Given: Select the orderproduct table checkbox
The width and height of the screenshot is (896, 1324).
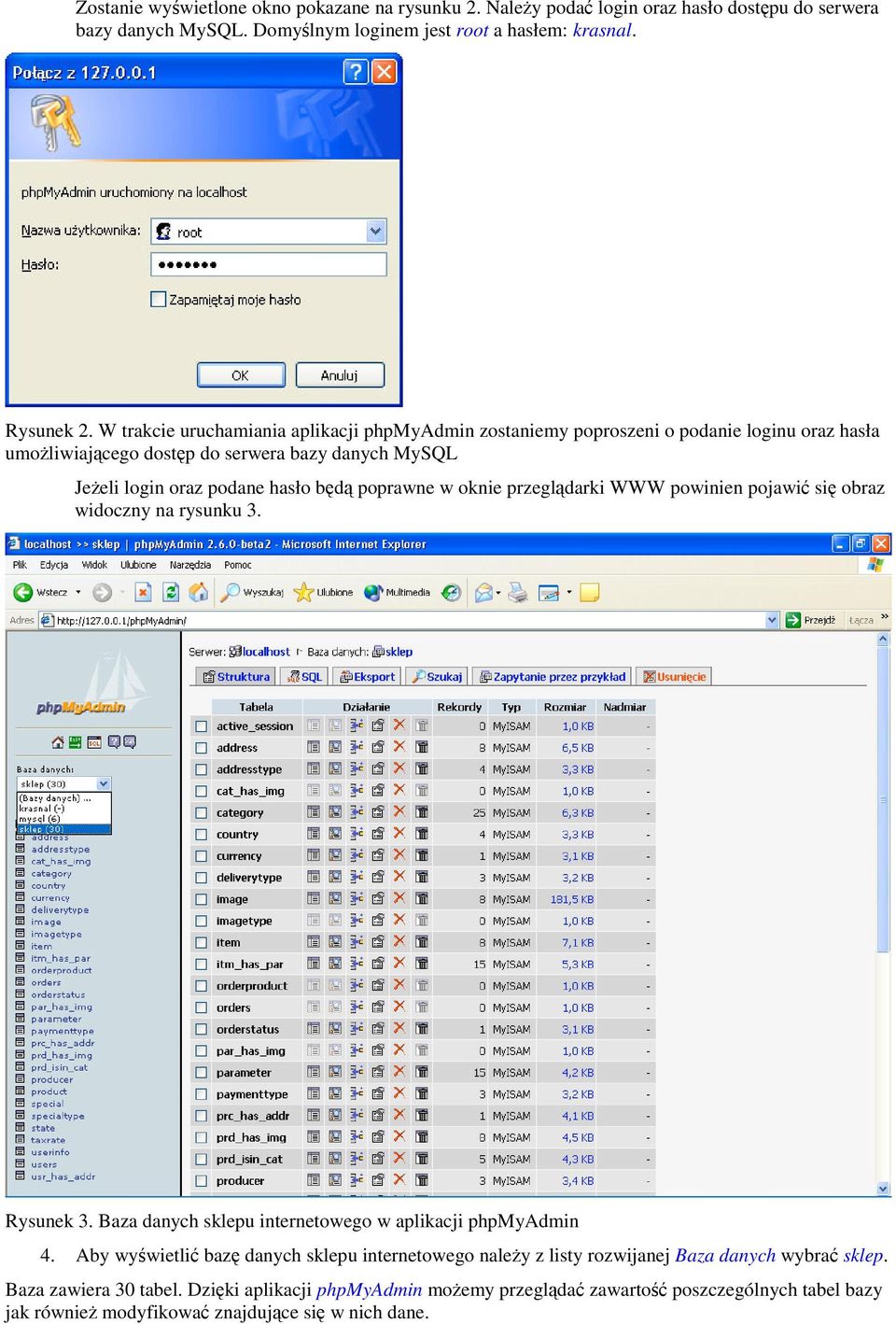Looking at the screenshot, I should (201, 986).
